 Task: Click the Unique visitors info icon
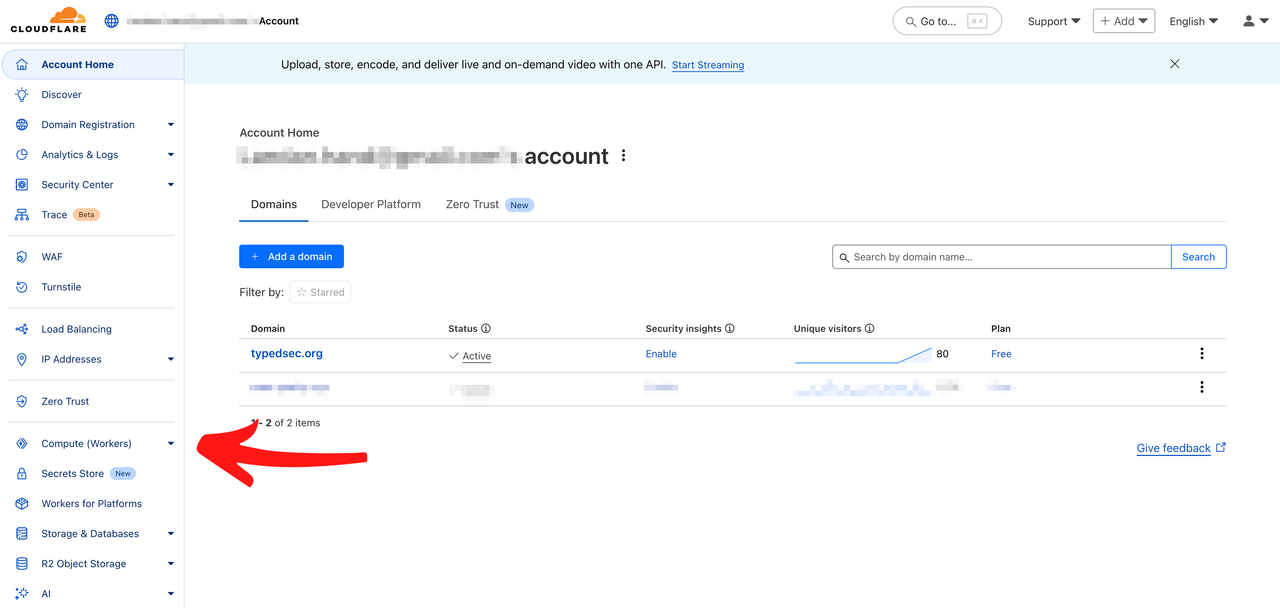870,328
